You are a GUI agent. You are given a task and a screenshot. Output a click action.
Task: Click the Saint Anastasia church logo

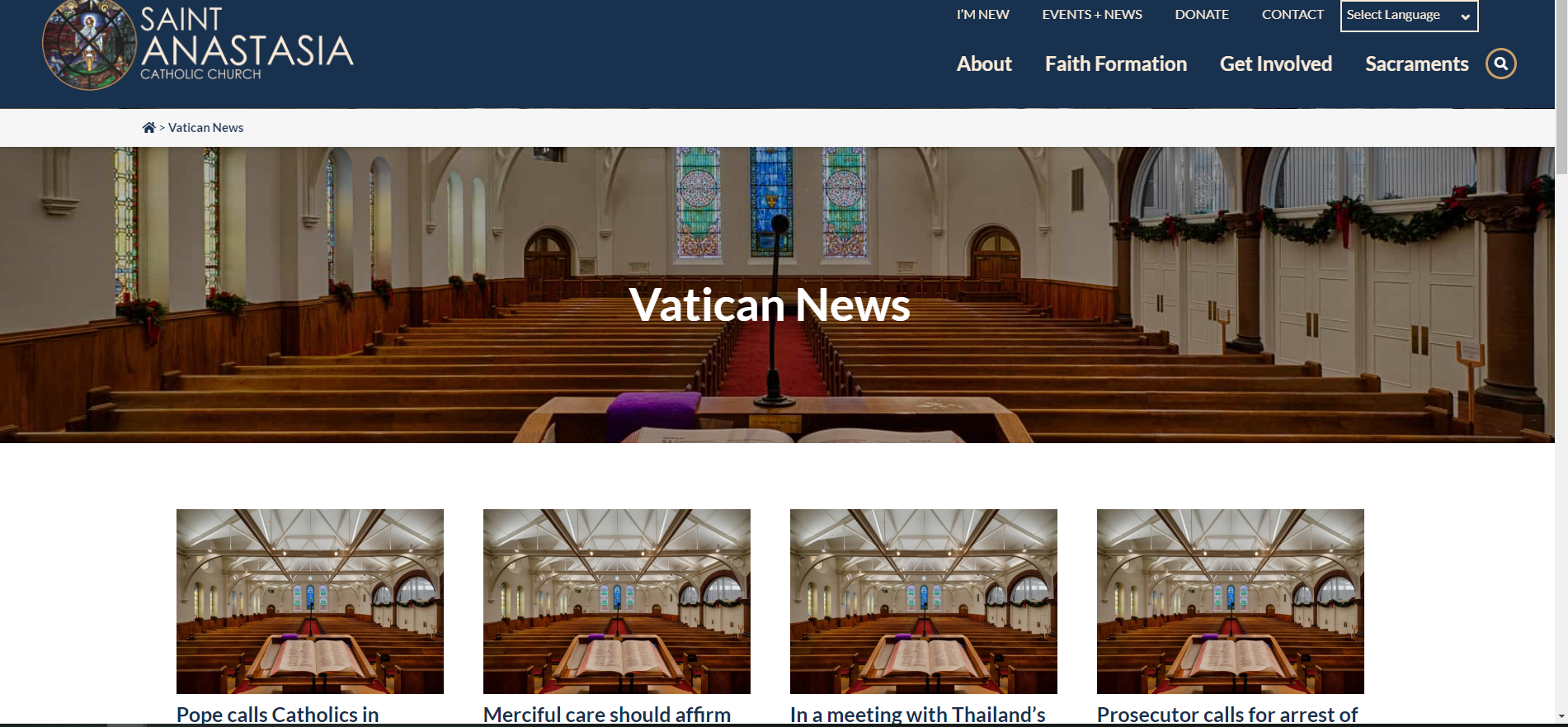(x=198, y=45)
